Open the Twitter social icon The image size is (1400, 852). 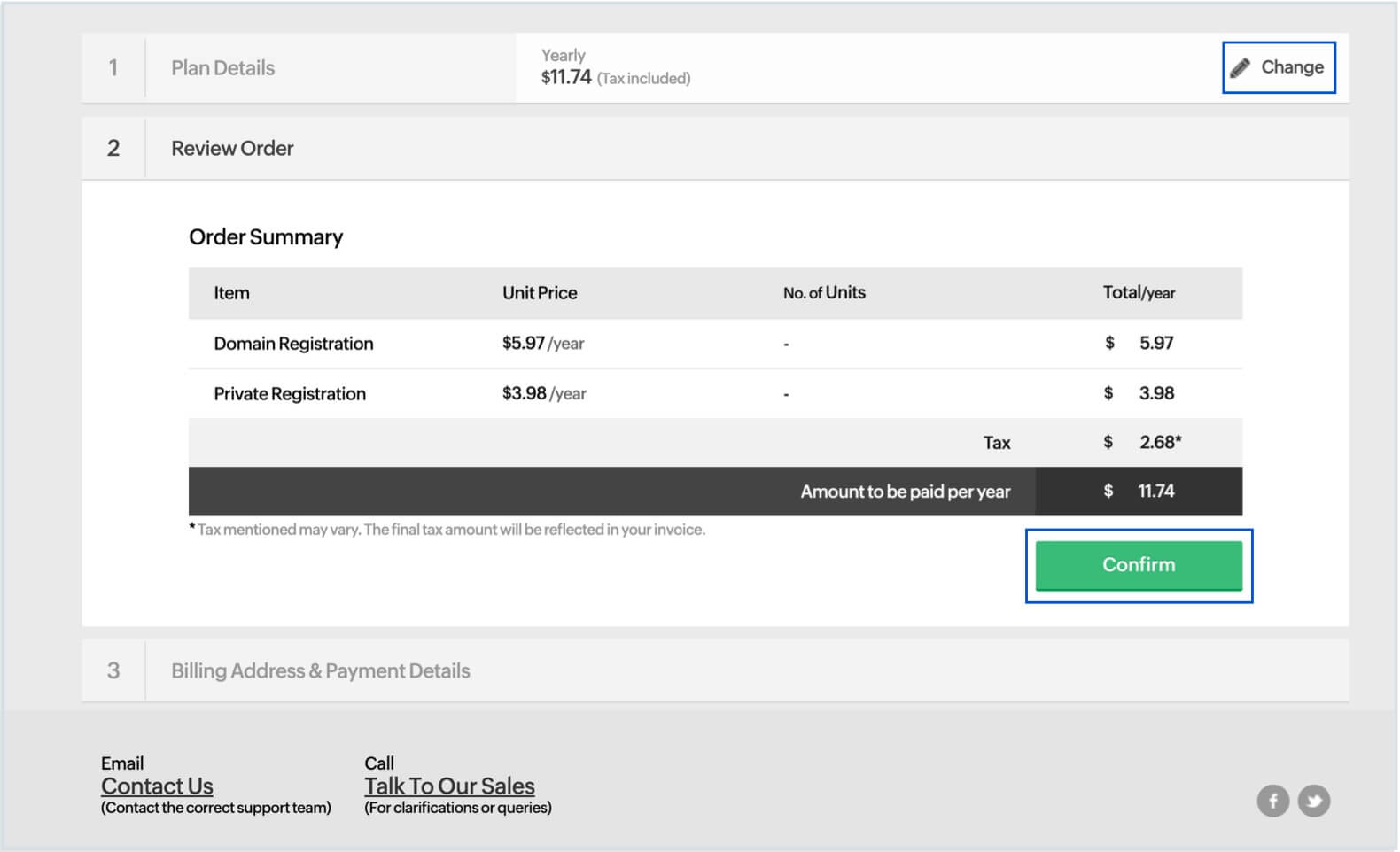1313,801
